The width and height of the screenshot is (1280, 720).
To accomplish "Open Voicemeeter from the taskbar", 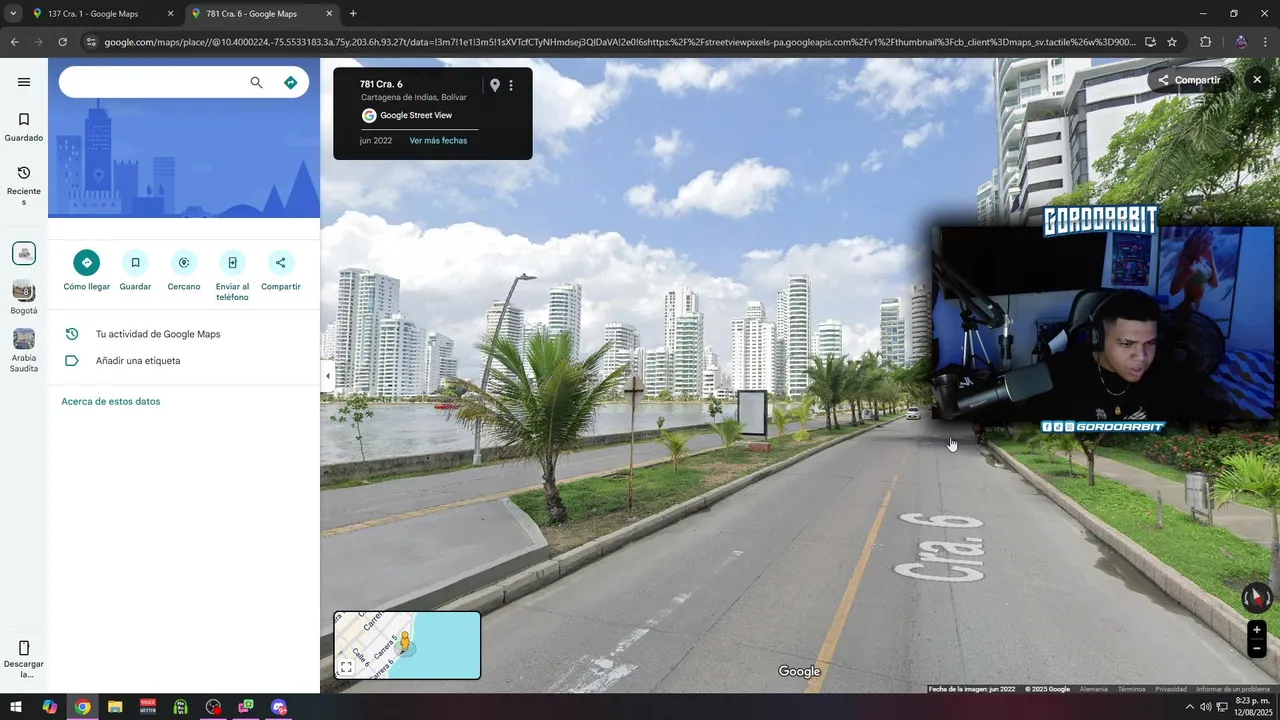I will [x=148, y=707].
